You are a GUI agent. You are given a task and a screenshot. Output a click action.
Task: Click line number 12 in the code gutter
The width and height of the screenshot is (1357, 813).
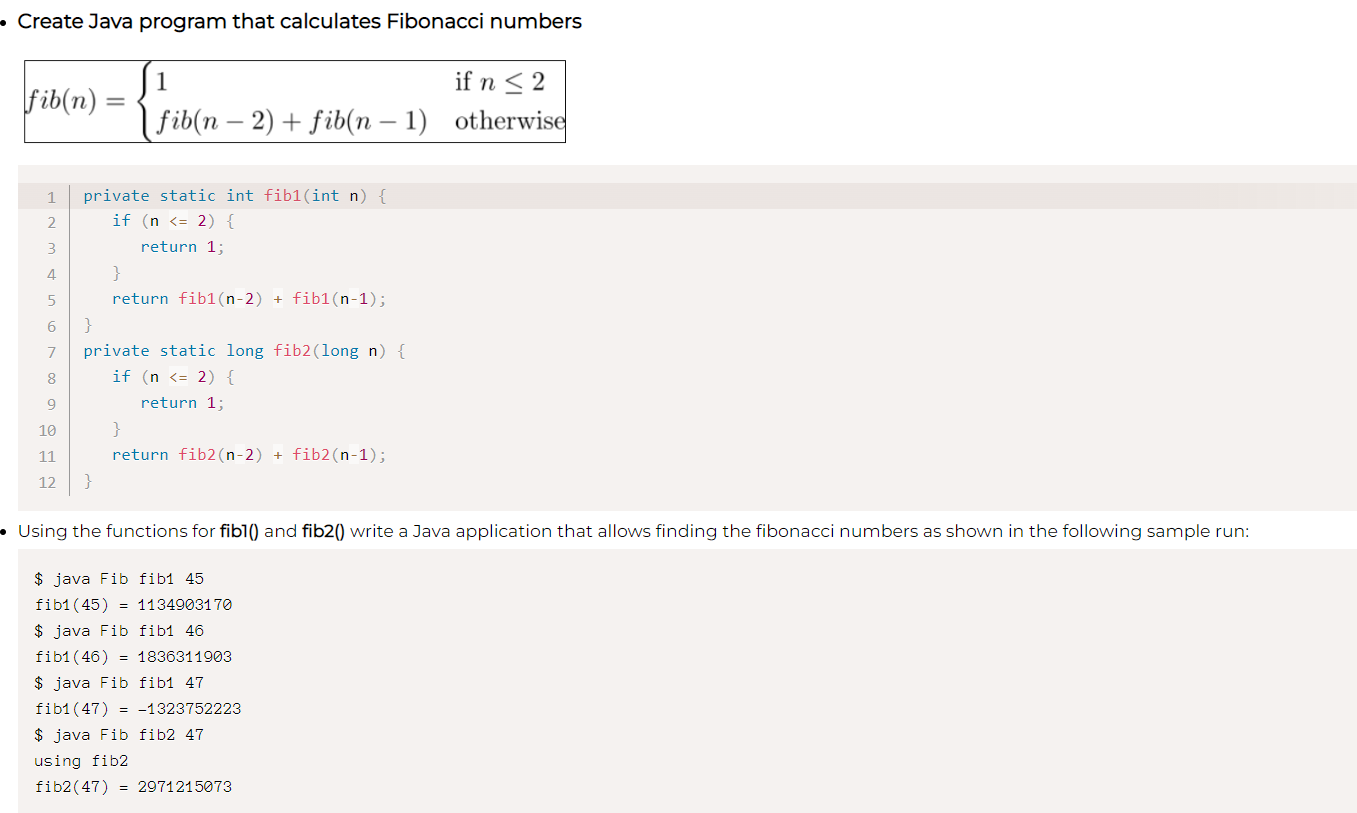point(47,481)
